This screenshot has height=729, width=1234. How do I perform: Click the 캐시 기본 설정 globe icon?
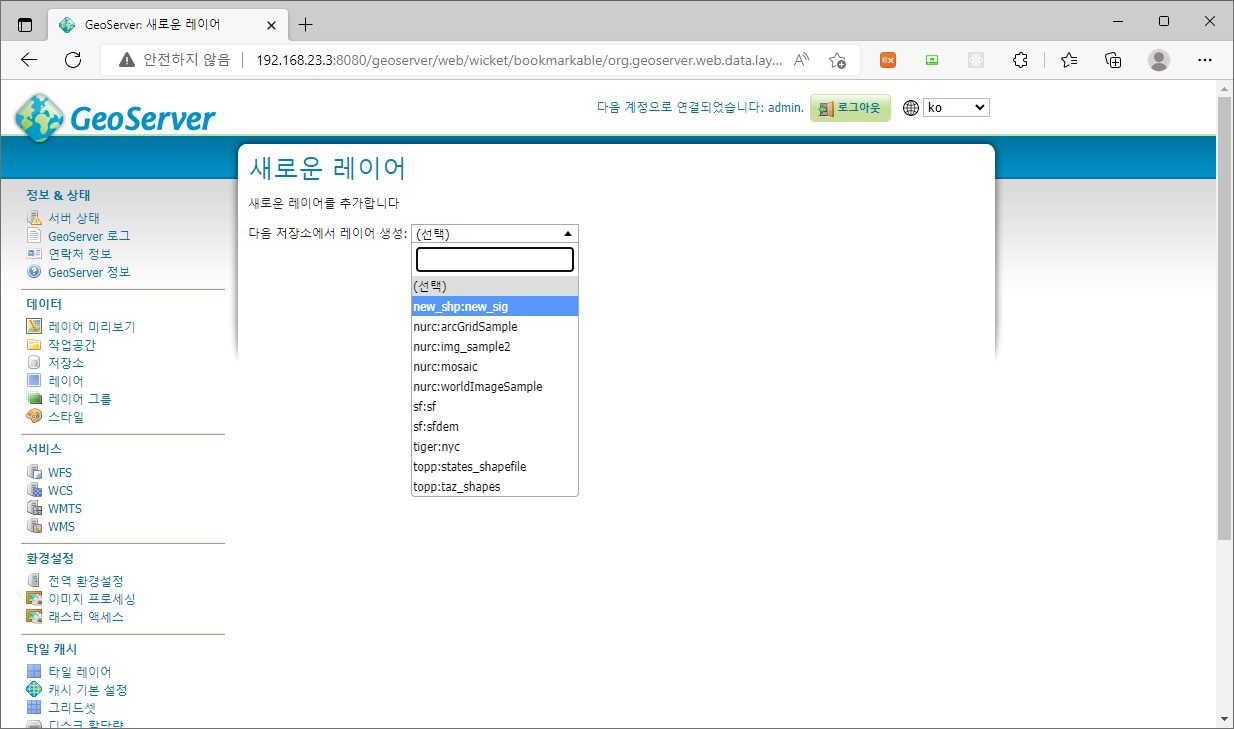click(x=34, y=690)
